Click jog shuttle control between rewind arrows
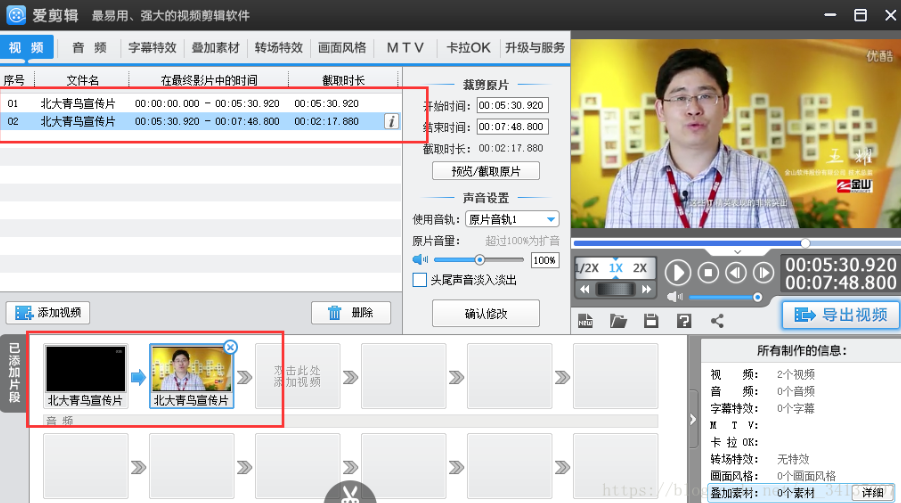 615,289
